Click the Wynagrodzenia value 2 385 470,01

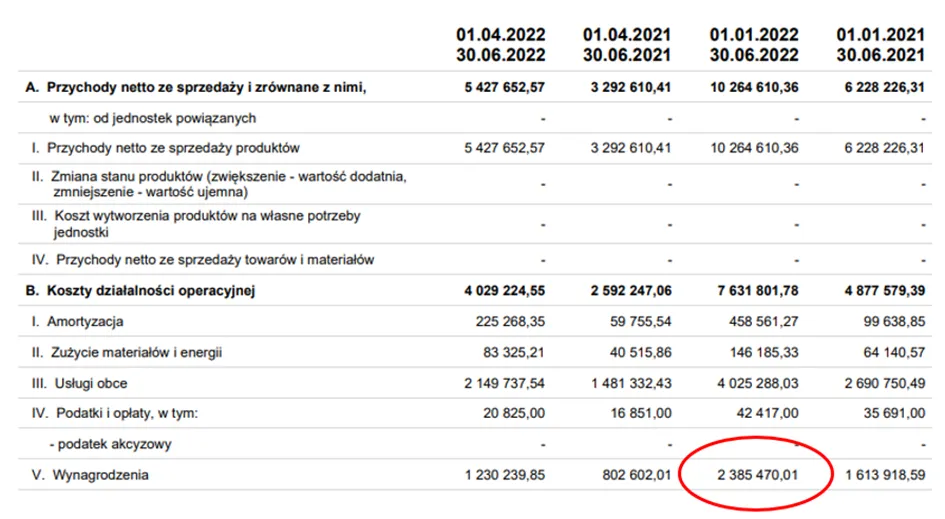coord(758,475)
